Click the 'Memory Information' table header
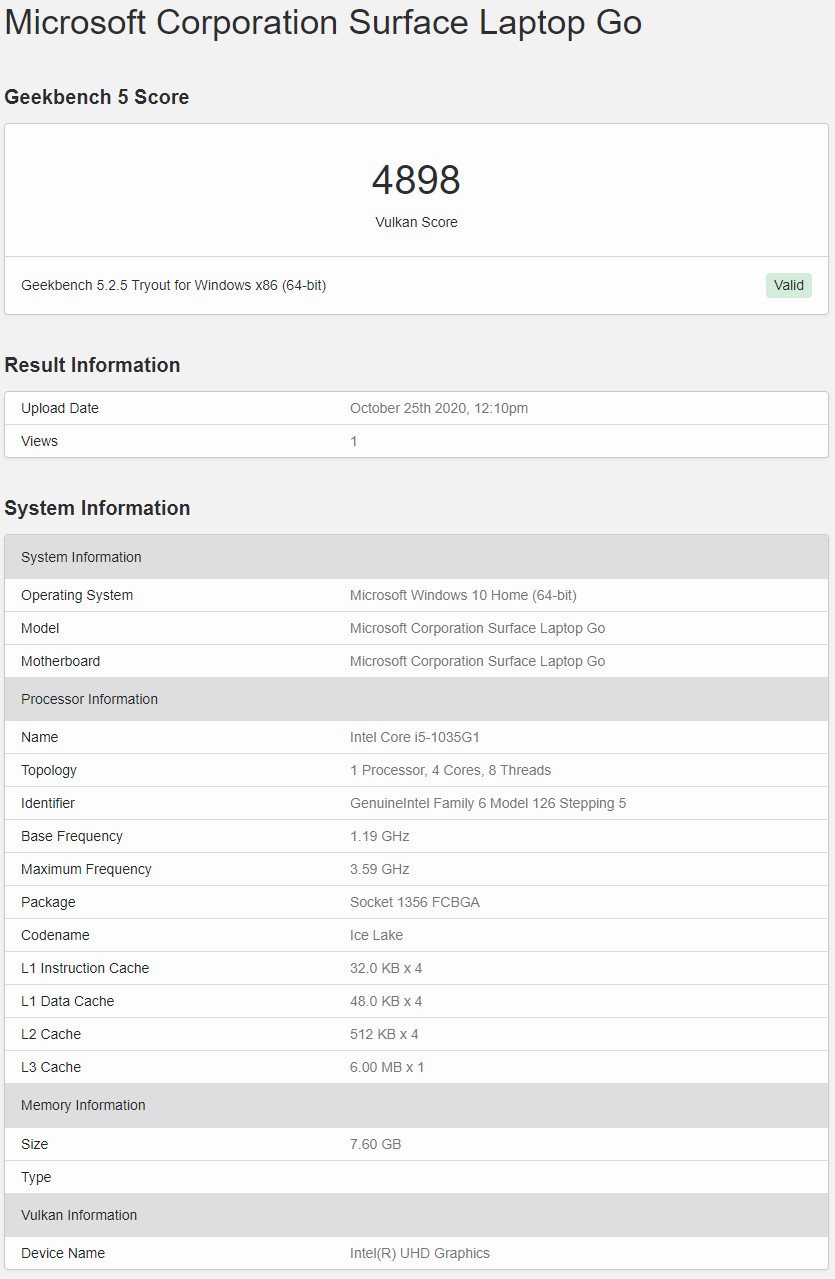The image size is (835, 1279). pos(417,1105)
